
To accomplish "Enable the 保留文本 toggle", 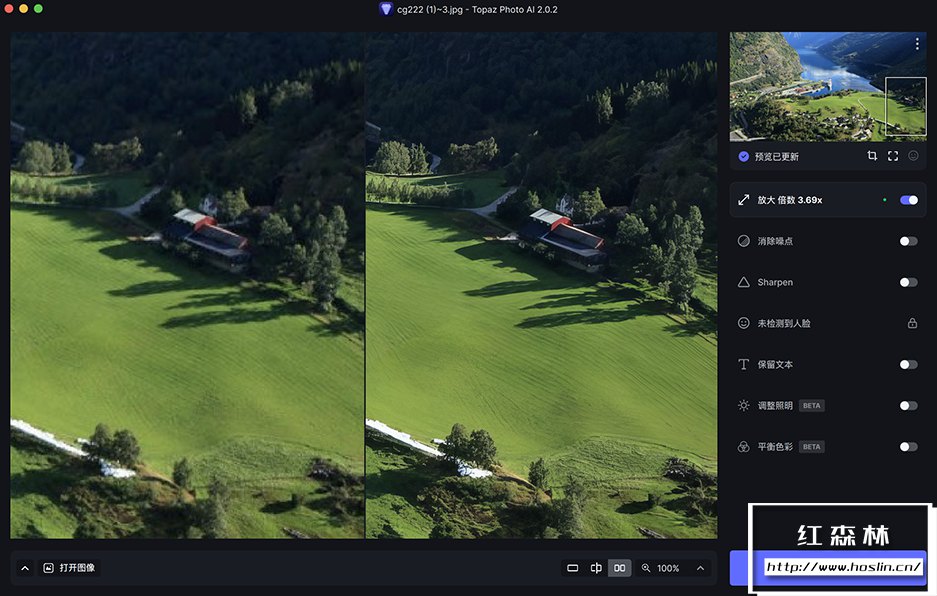I will coord(909,365).
